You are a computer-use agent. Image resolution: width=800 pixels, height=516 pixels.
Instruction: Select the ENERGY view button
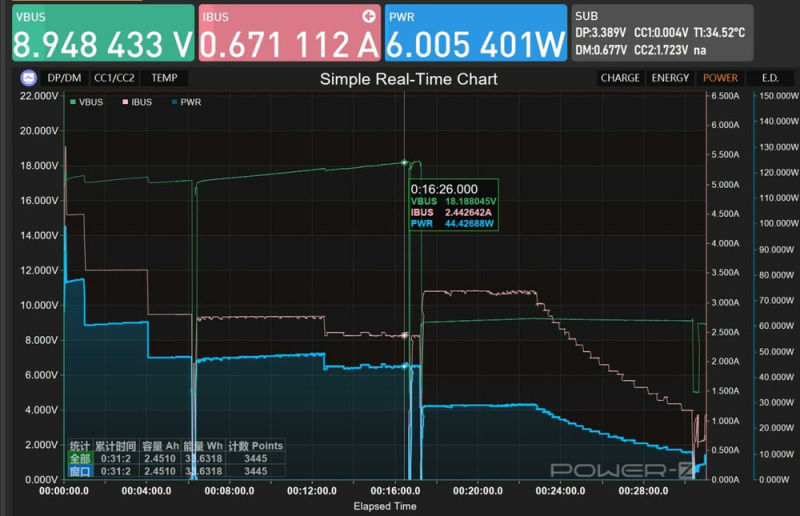coord(670,78)
